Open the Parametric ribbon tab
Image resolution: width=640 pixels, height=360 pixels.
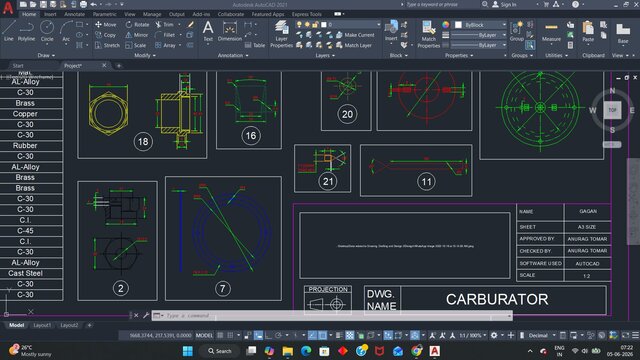(x=104, y=14)
